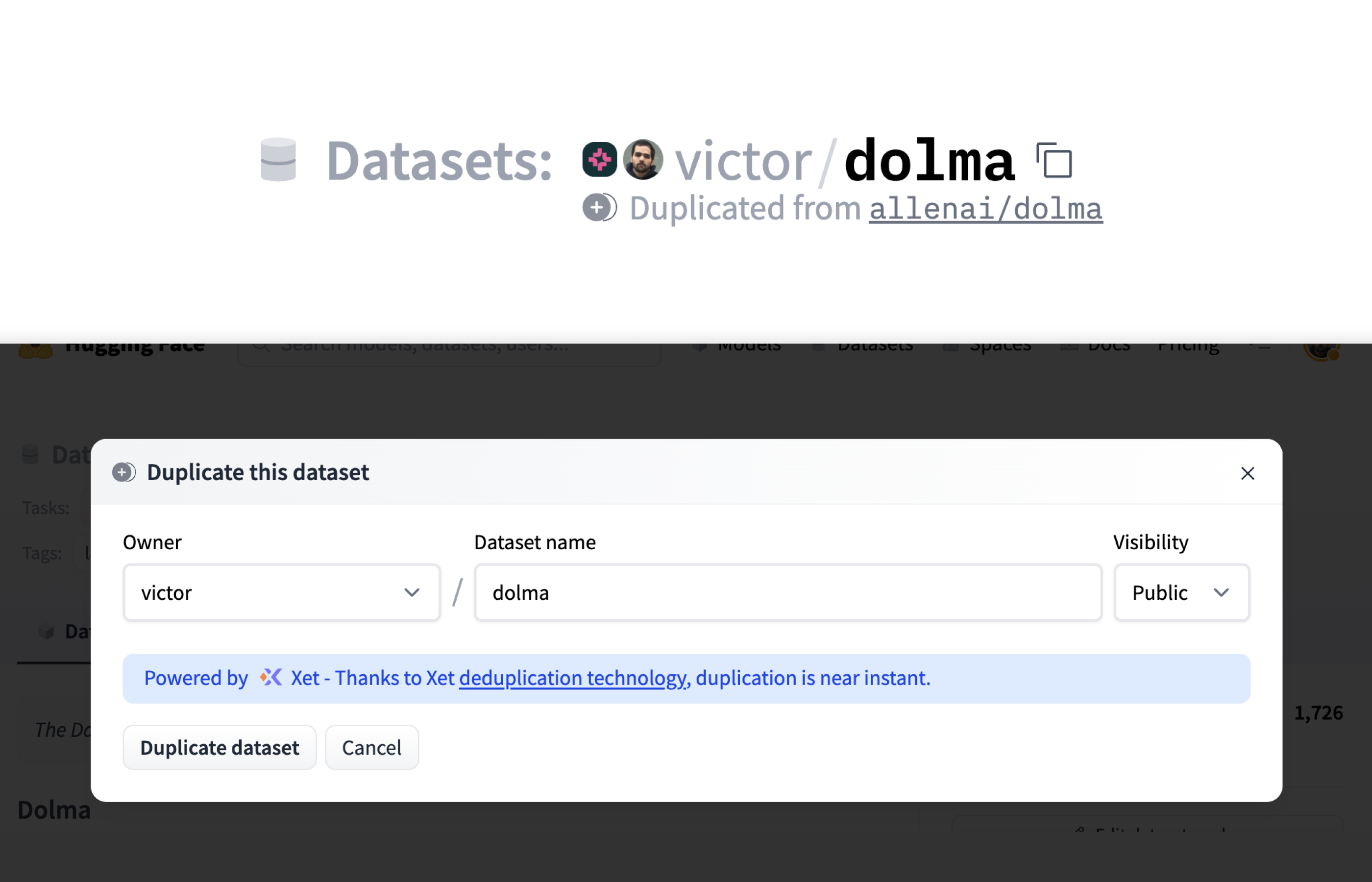1372x882 pixels.
Task: Click the database icon beside Datasets heading
Action: pyautogui.click(x=278, y=160)
